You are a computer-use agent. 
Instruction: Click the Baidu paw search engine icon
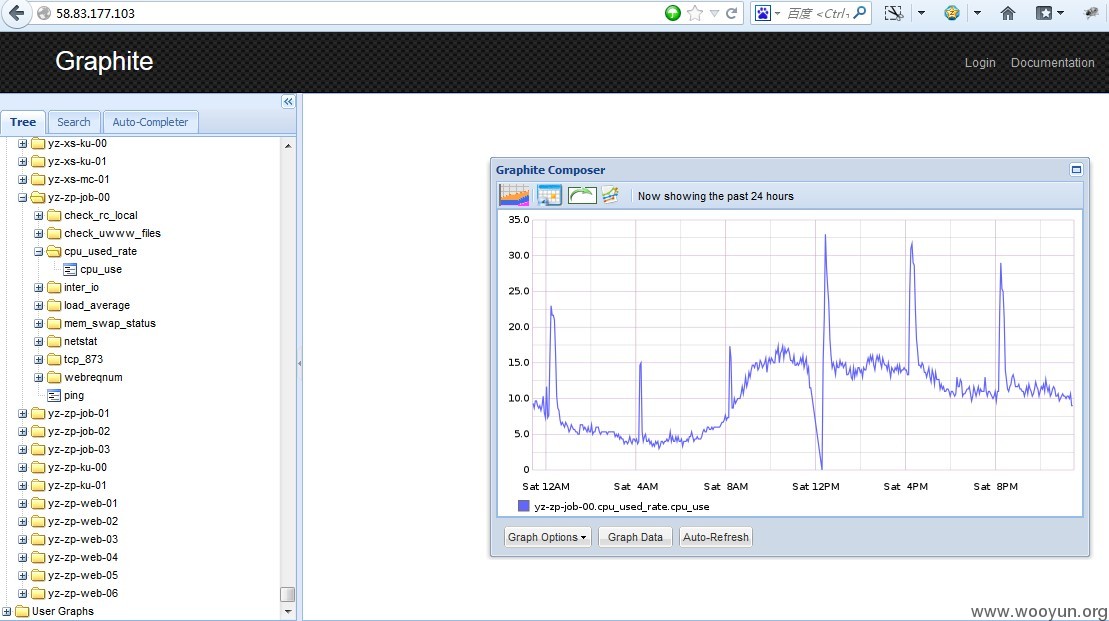762,13
